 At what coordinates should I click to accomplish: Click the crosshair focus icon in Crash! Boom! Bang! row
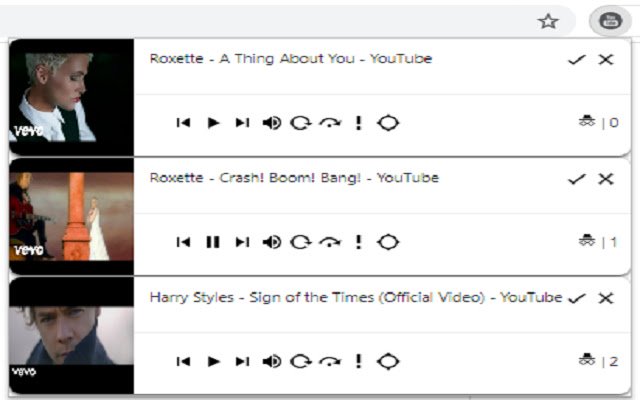pyautogui.click(x=388, y=242)
